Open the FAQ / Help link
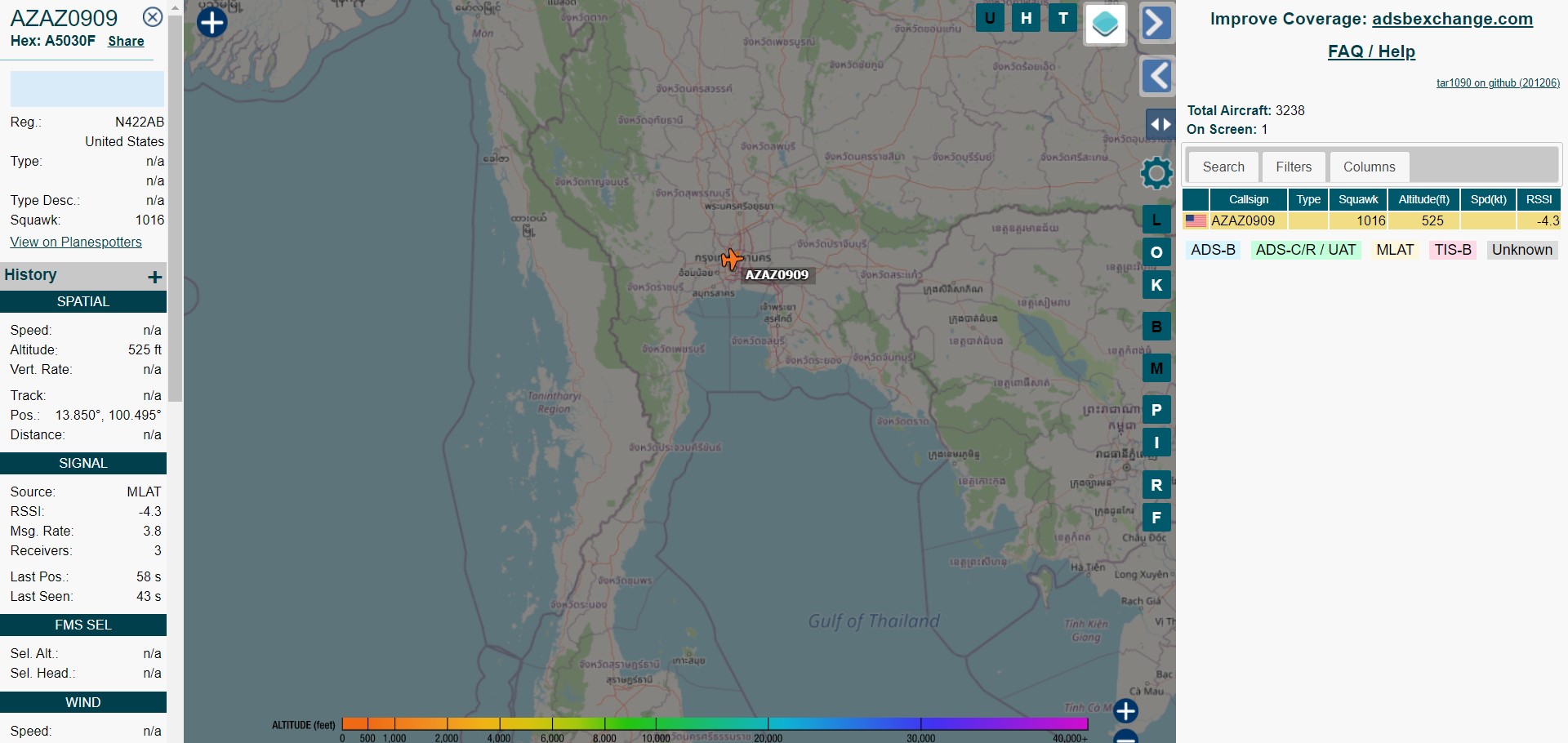Viewport: 1568px width, 743px height. click(1371, 51)
